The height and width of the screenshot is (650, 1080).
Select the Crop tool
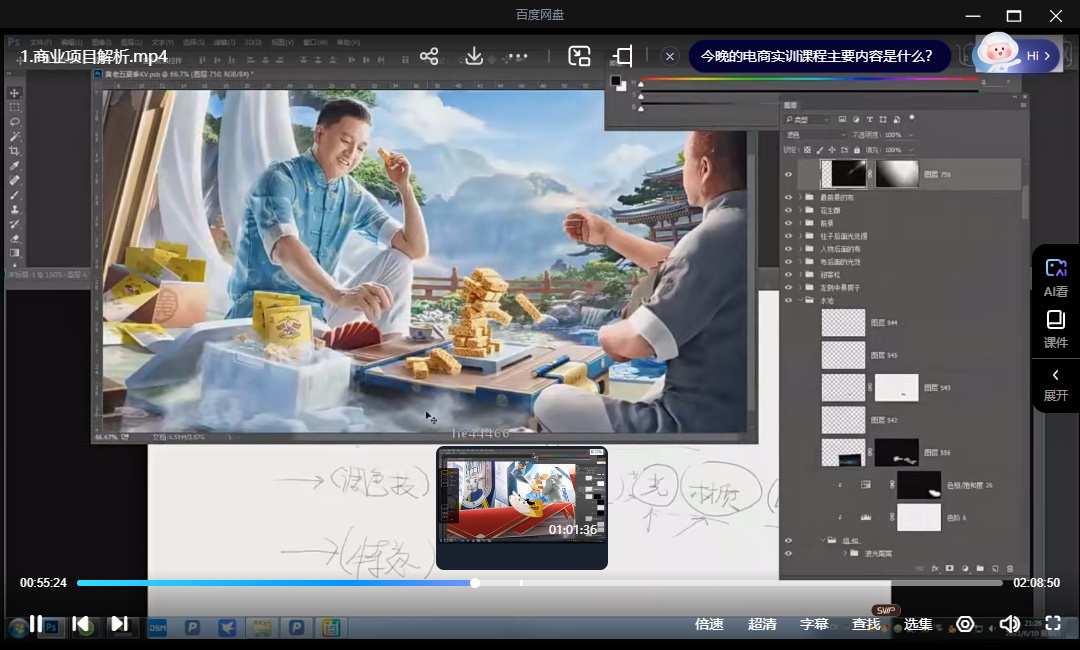click(14, 151)
